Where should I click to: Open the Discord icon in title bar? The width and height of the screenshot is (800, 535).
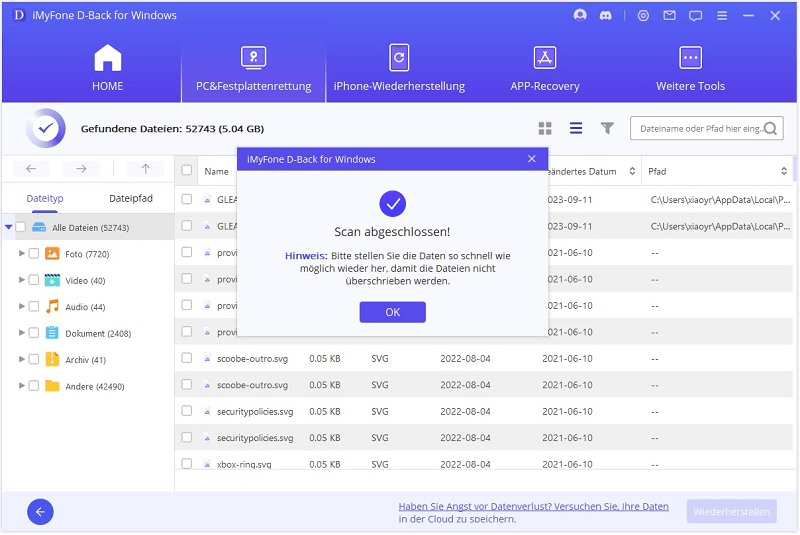point(606,16)
